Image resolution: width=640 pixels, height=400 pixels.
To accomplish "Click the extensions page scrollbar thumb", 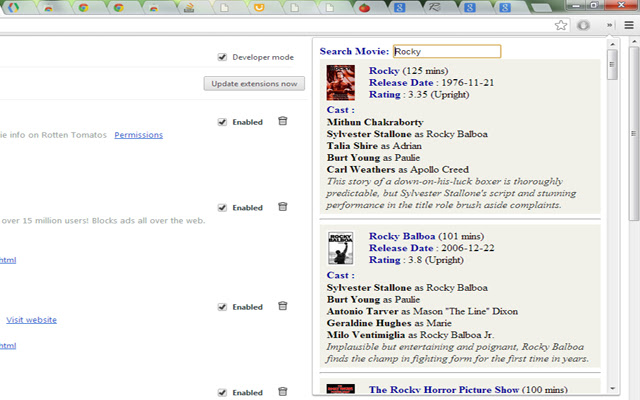I will (x=634, y=133).
